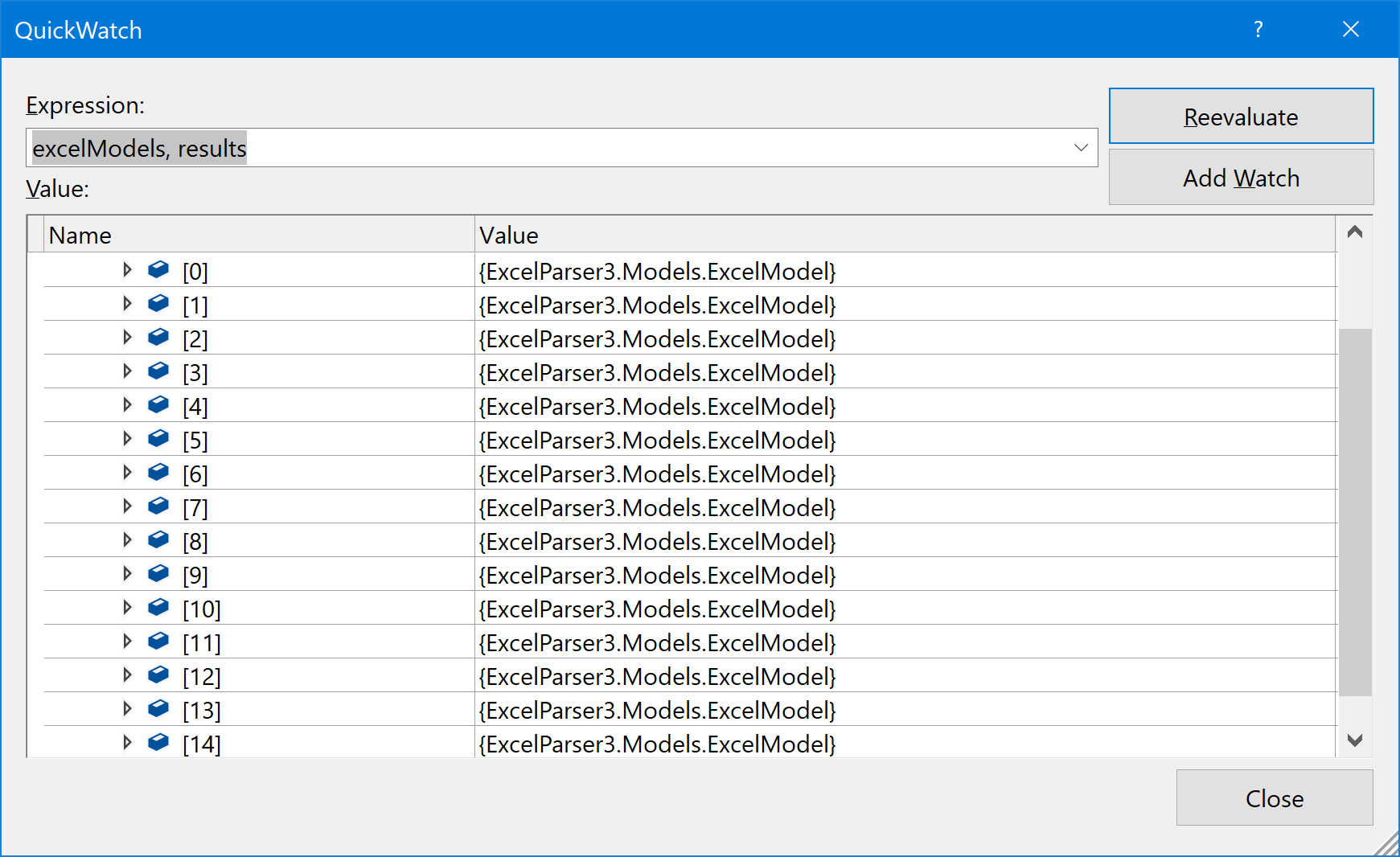Expand tree node [6]
Screen dimensions: 1400x857
click(x=127, y=472)
